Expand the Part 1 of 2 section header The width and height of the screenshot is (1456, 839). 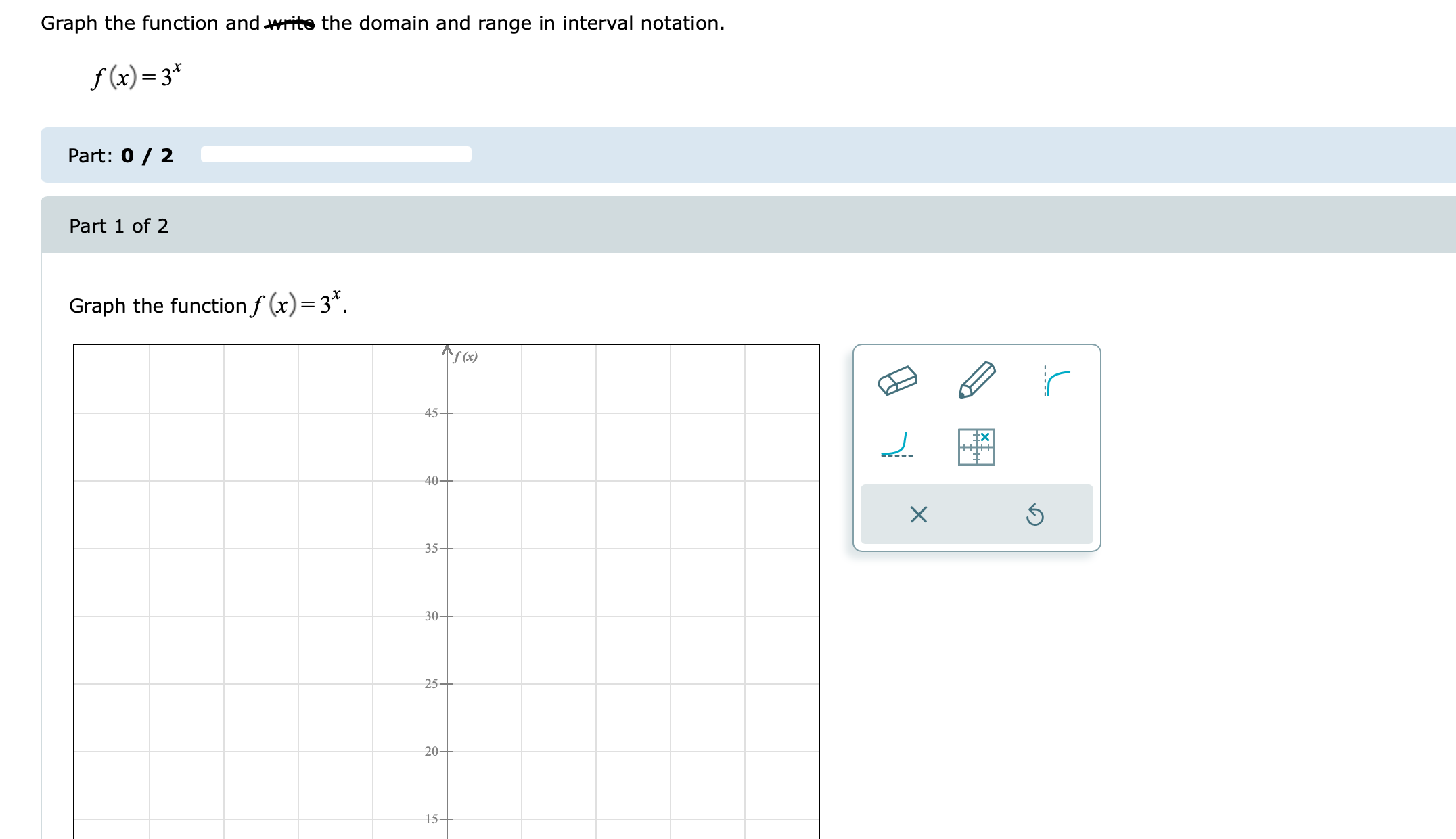coord(120,226)
